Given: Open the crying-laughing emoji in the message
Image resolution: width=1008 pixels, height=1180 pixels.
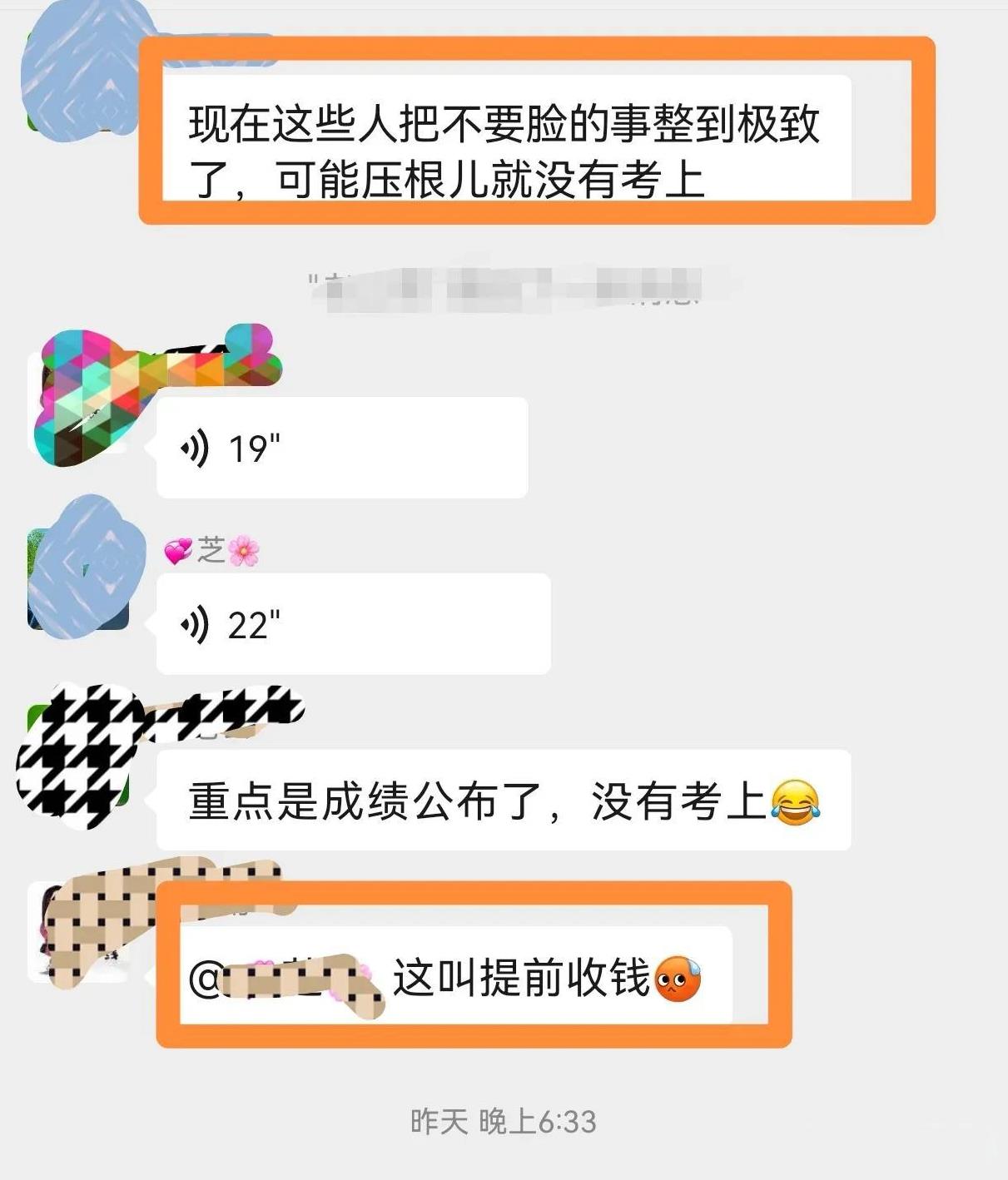Looking at the screenshot, I should (x=795, y=802).
